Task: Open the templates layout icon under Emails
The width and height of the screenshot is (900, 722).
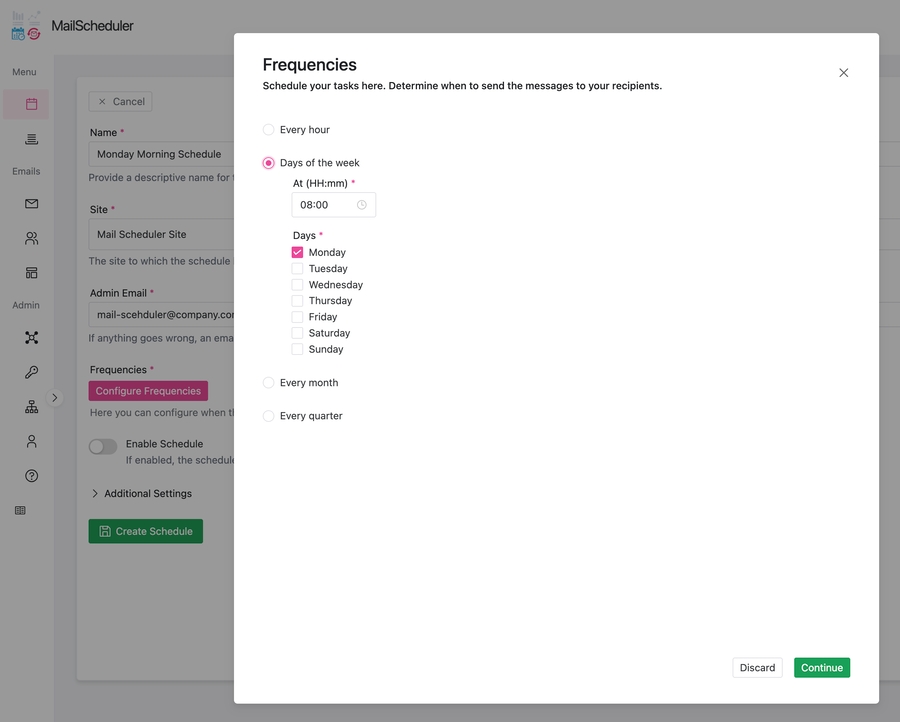Action: pyautogui.click(x=30, y=272)
